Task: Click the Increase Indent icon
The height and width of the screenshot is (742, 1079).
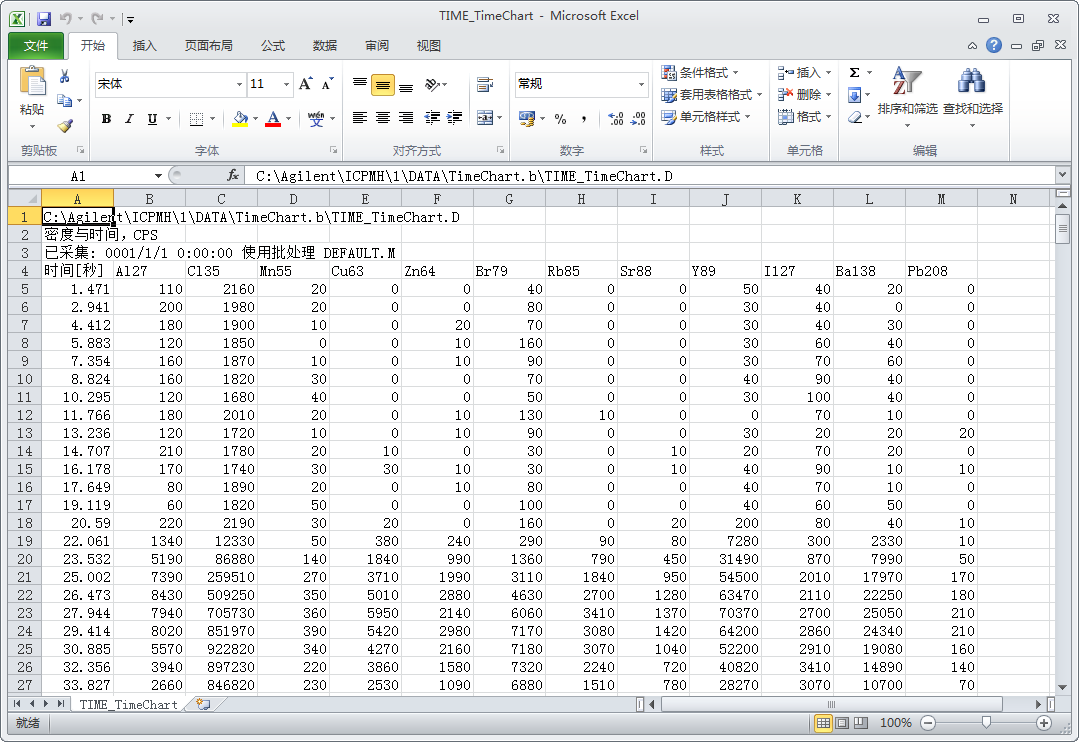Action: point(455,118)
